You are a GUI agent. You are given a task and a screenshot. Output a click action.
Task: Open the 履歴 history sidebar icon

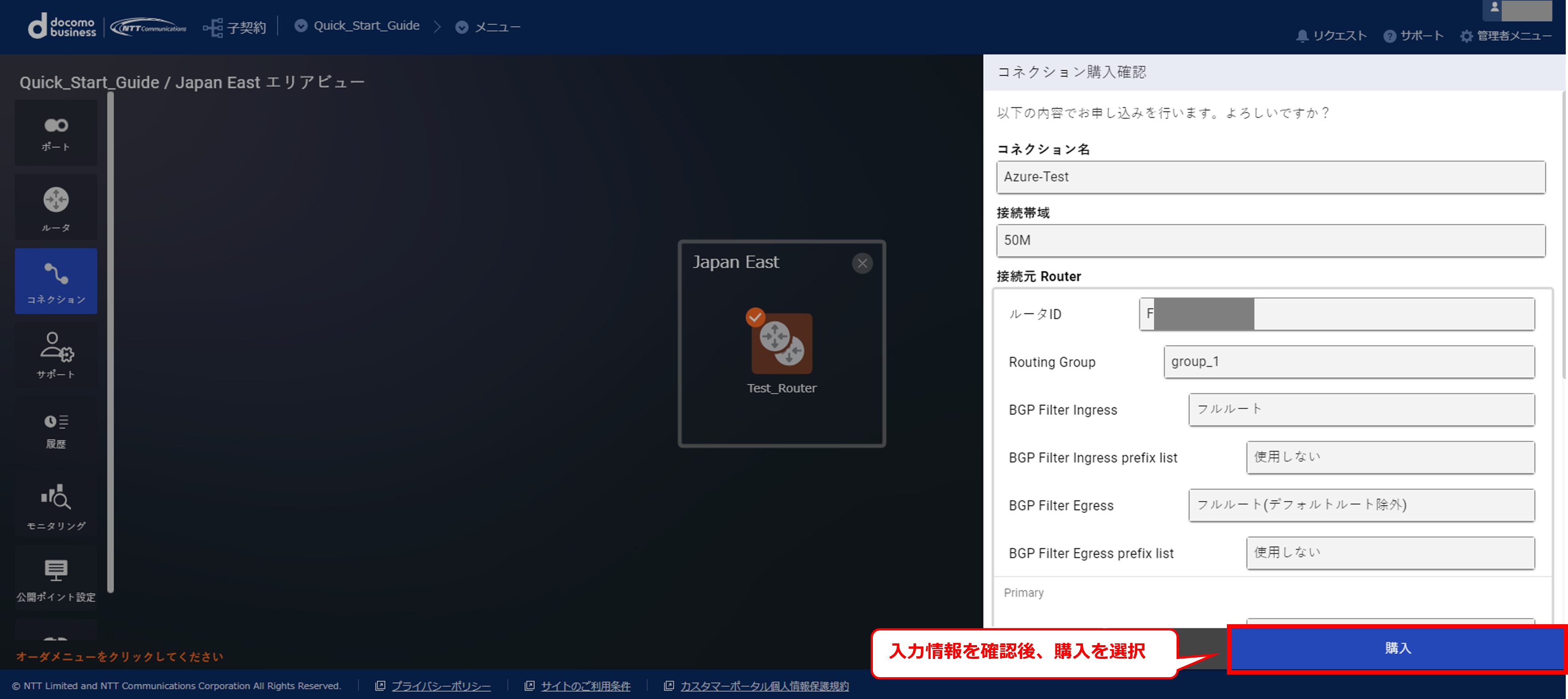tap(56, 431)
